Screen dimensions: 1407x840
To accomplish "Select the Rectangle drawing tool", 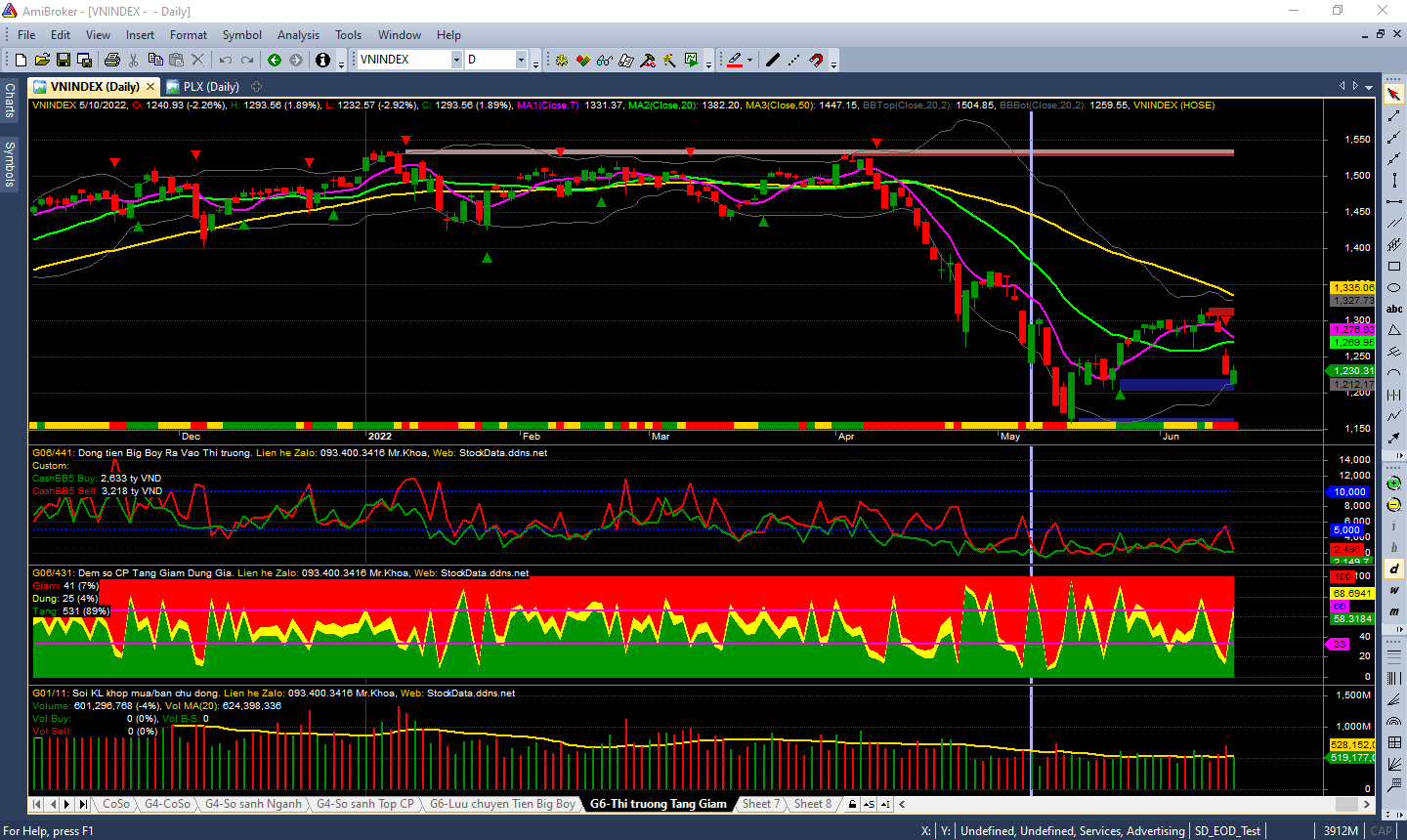I will click(1394, 267).
